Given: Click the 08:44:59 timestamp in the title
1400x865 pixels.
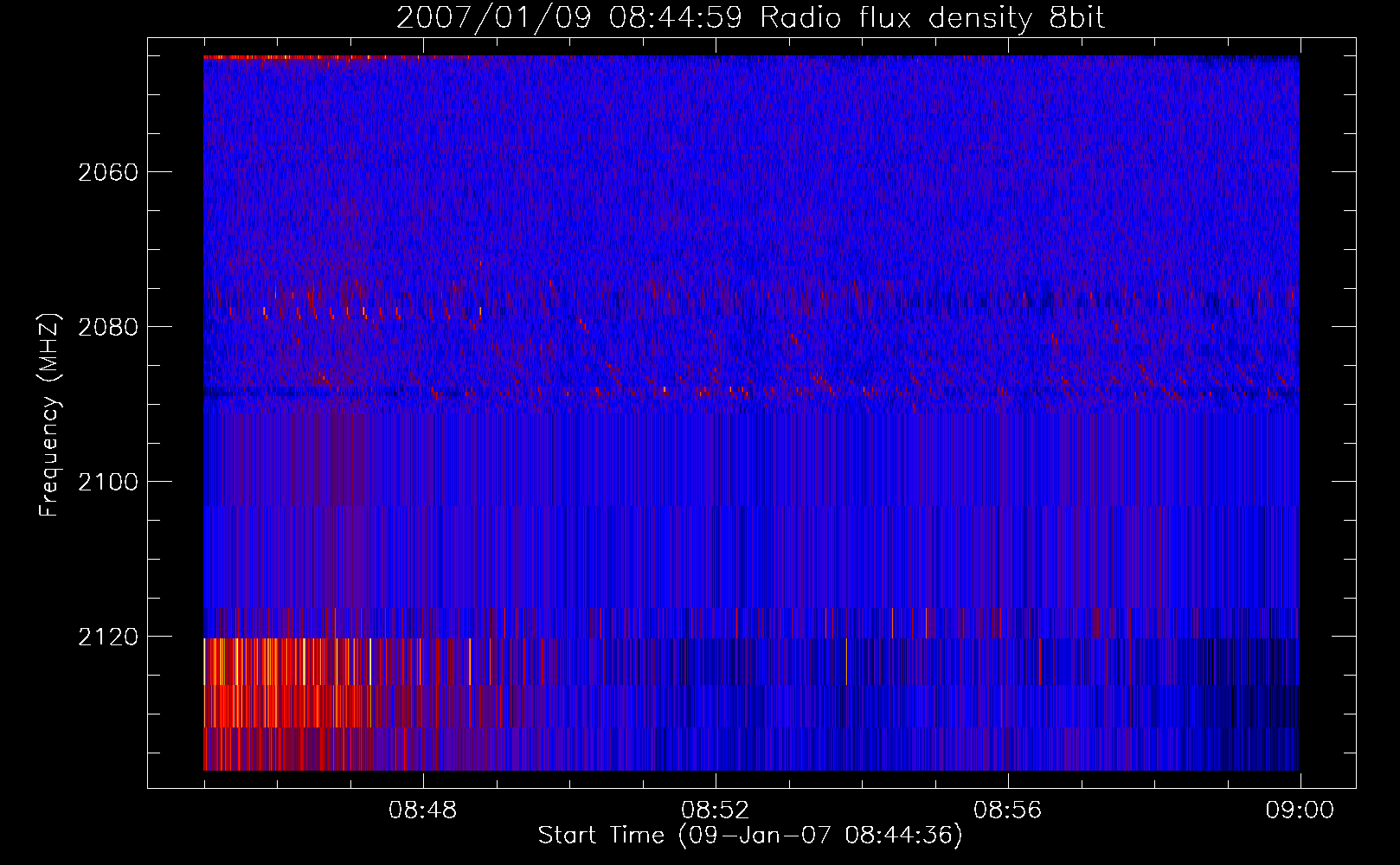Looking at the screenshot, I should (x=675, y=18).
